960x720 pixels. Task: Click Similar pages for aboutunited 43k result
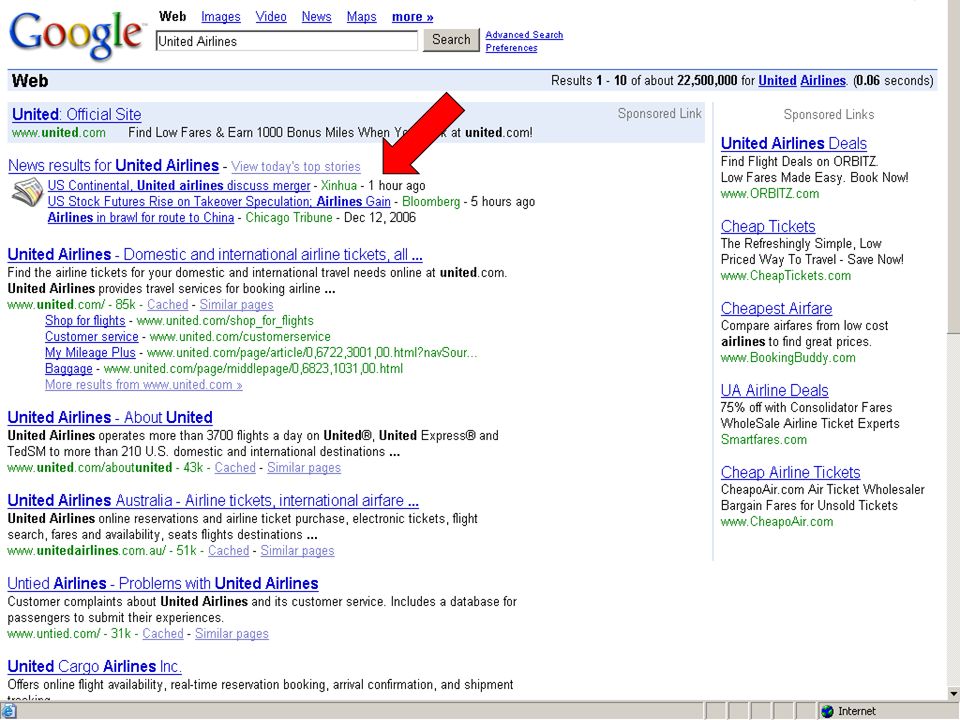tap(304, 467)
